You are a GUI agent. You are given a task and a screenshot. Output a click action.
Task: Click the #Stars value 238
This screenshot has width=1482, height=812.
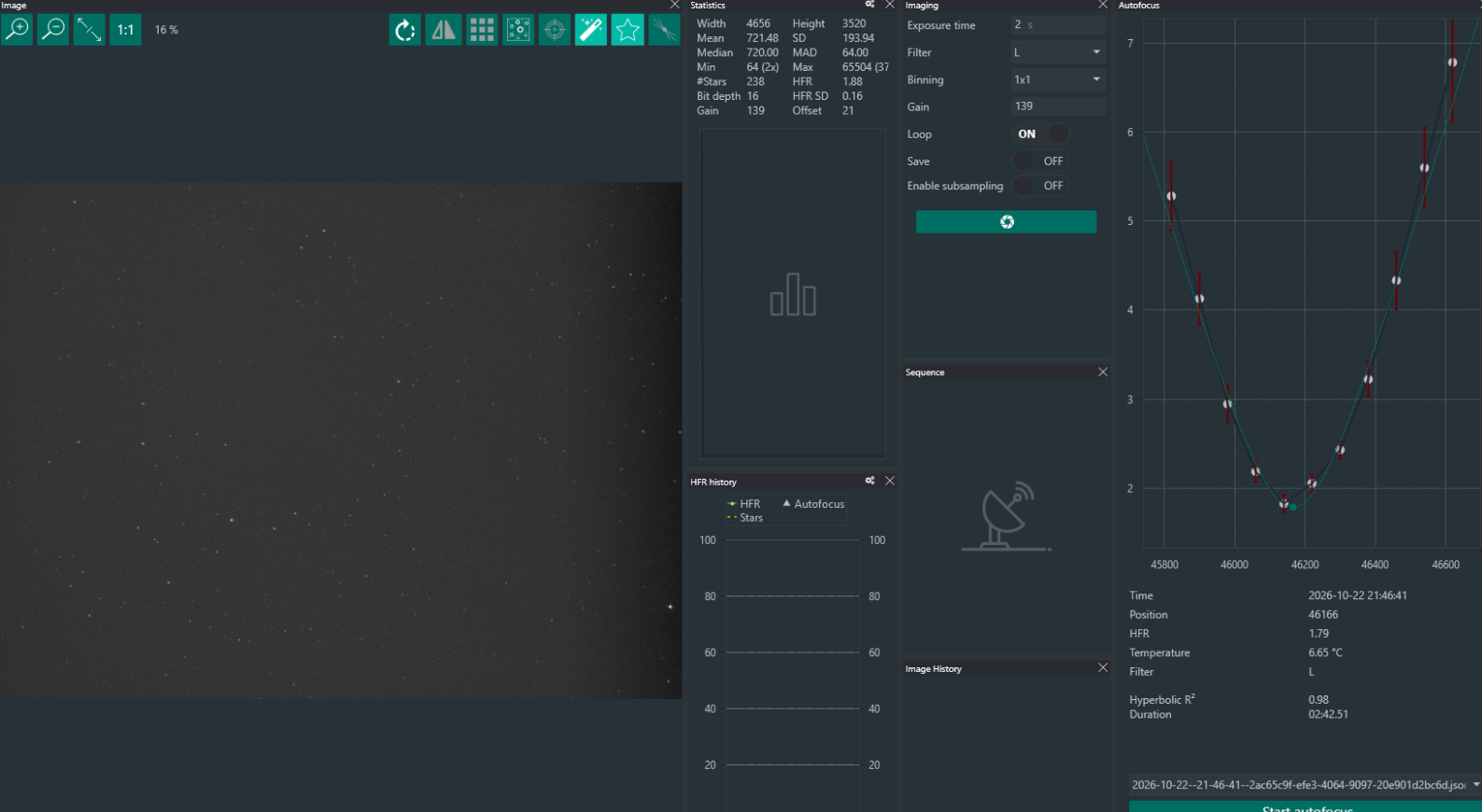click(755, 82)
